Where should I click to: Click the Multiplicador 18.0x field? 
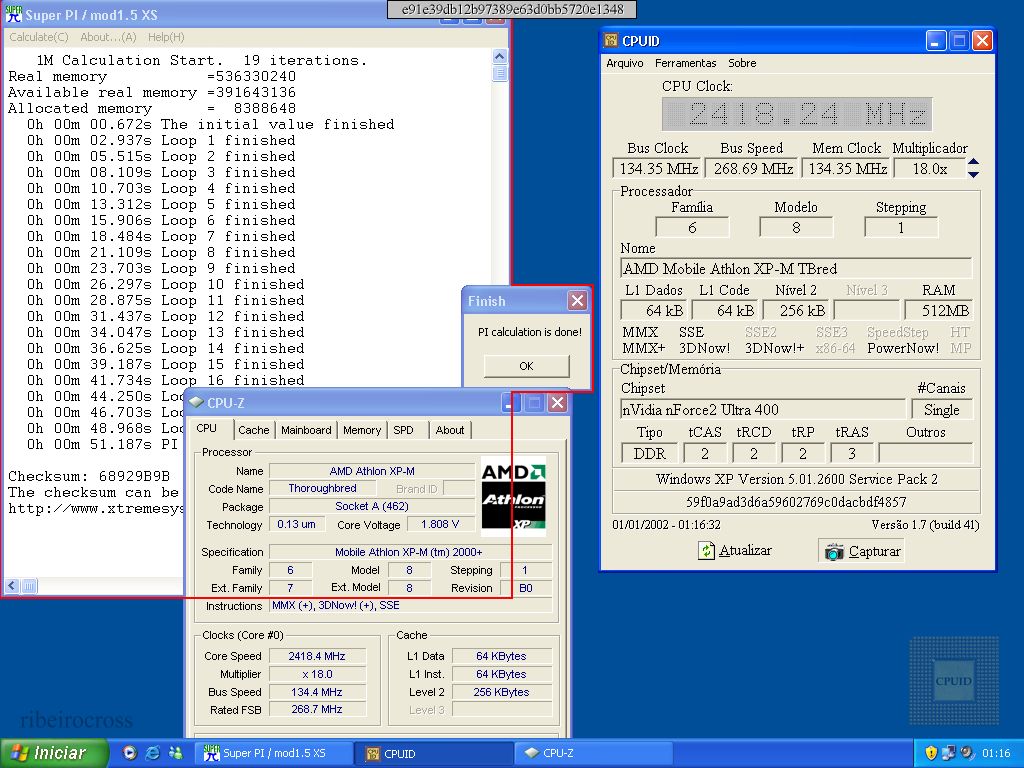(x=930, y=168)
